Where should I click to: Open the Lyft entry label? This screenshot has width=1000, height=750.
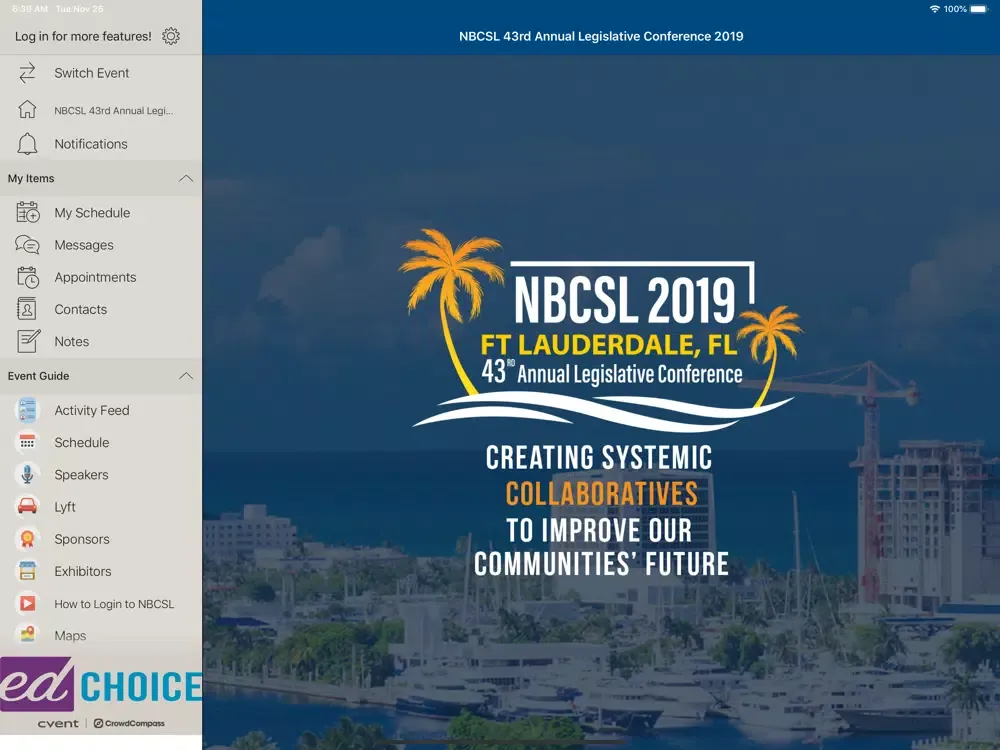(64, 507)
